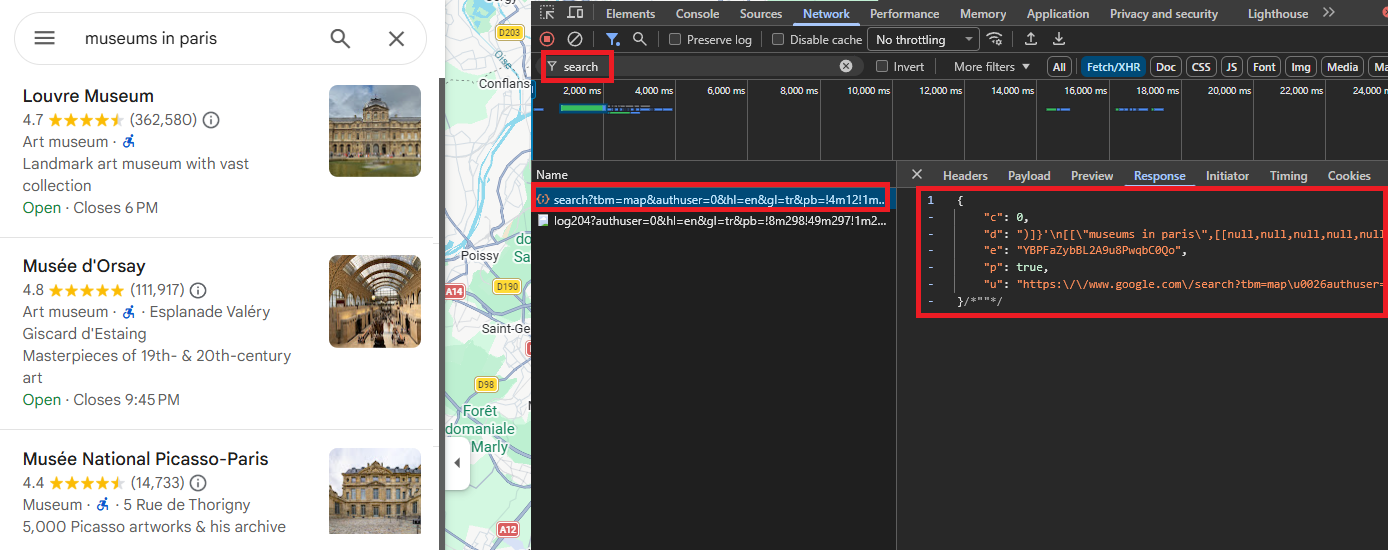Click the search magnifier in Maps
1388x550 pixels.
click(340, 39)
